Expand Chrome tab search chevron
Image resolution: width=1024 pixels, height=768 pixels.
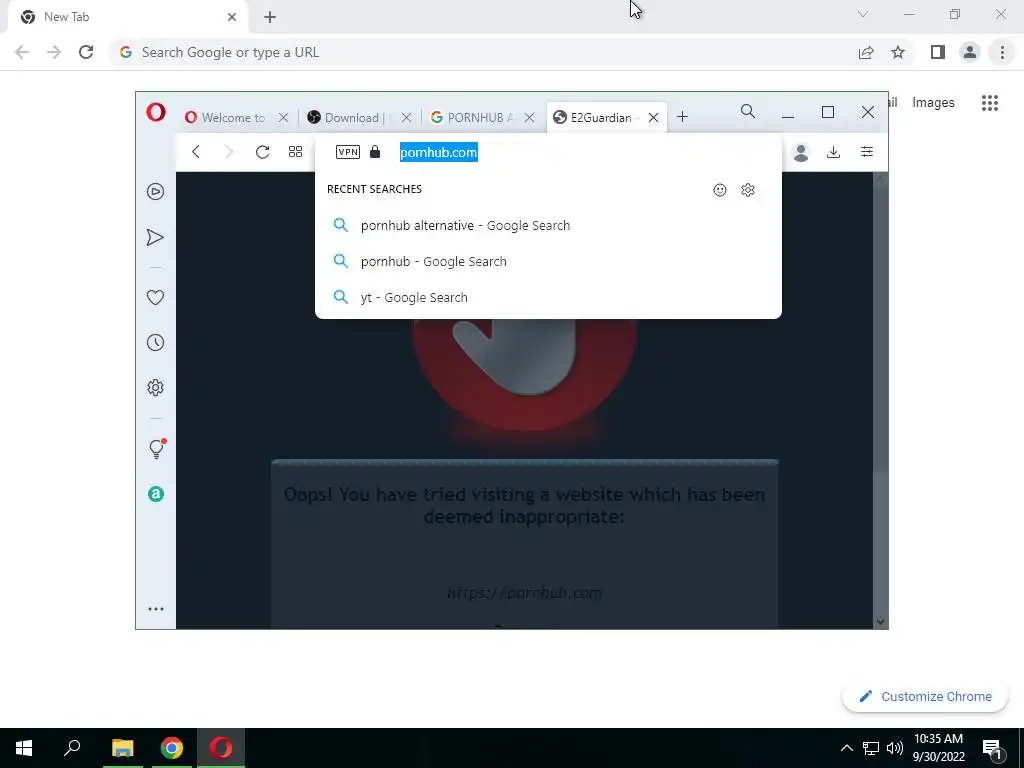coord(863,14)
